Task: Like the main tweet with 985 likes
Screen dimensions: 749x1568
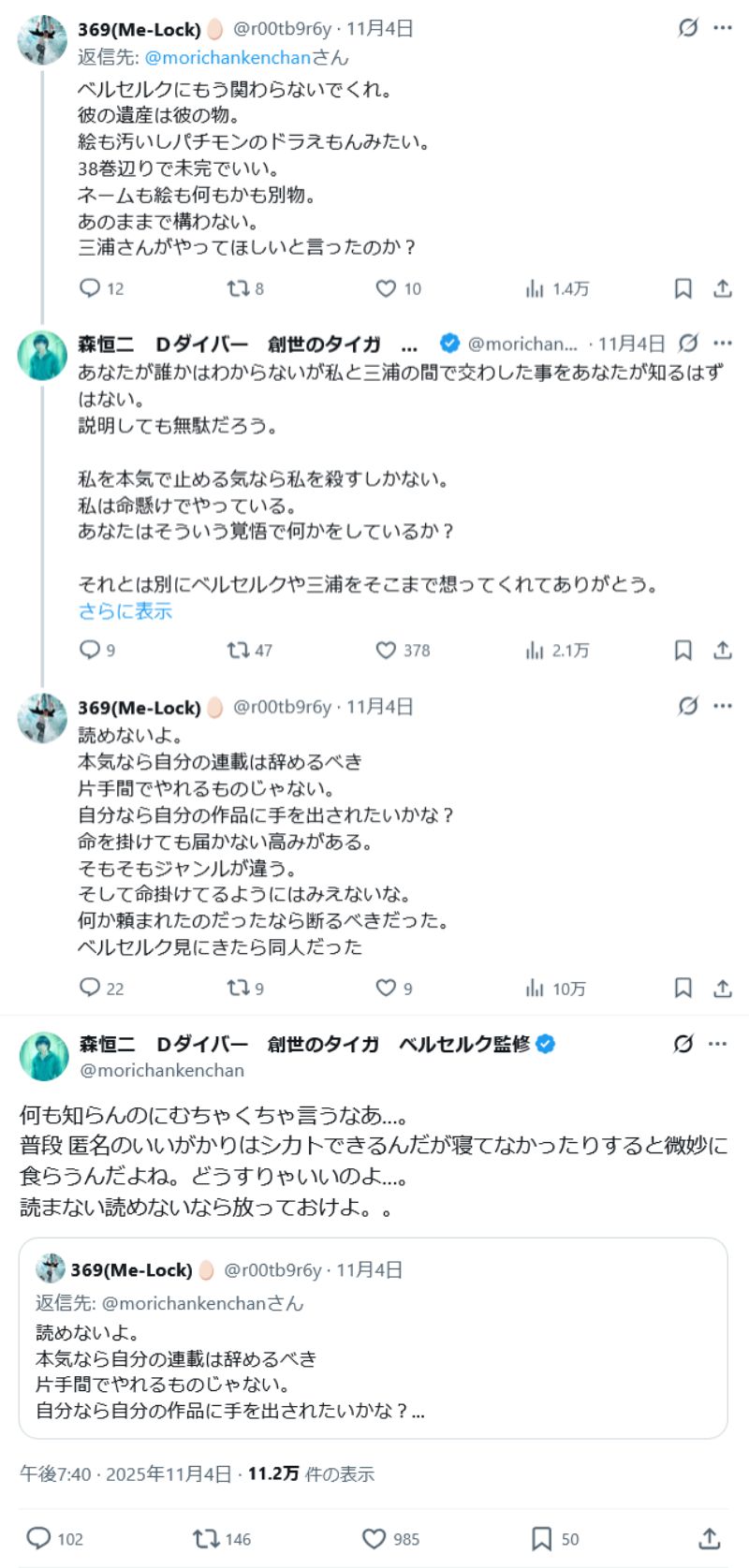Action: click(374, 1539)
